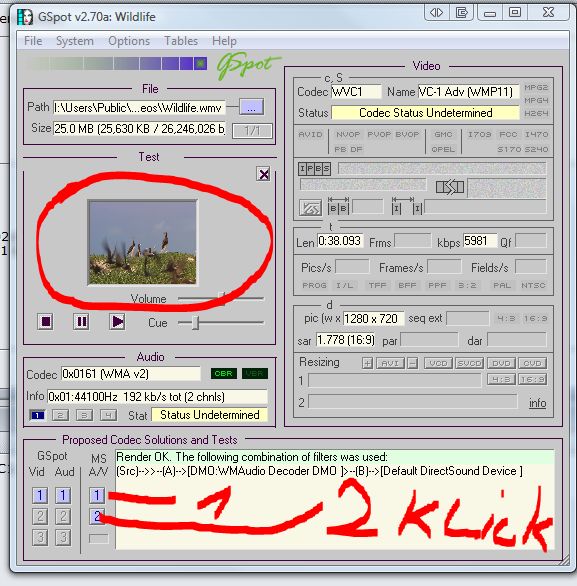Click the Wildlife video preview thumbnail

click(x=142, y=242)
